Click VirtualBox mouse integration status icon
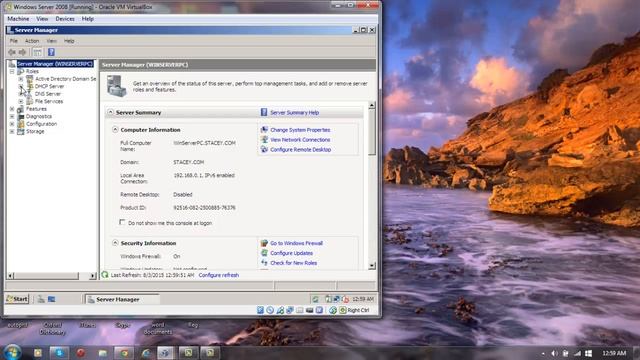Image resolution: width=640 pixels, height=360 pixels. click(x=333, y=310)
